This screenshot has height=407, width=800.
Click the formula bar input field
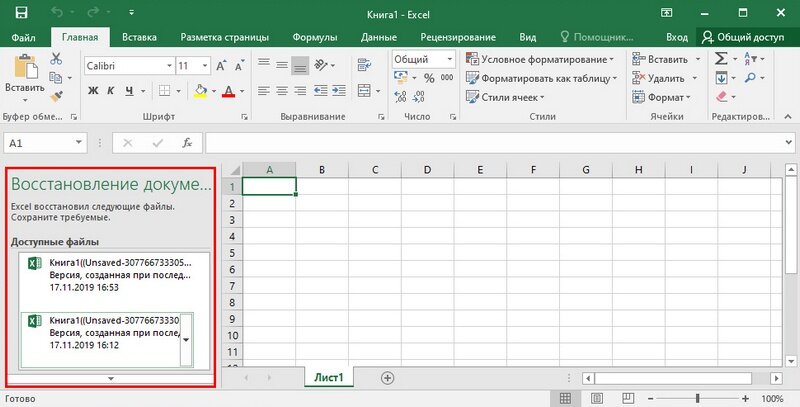tap(495, 143)
